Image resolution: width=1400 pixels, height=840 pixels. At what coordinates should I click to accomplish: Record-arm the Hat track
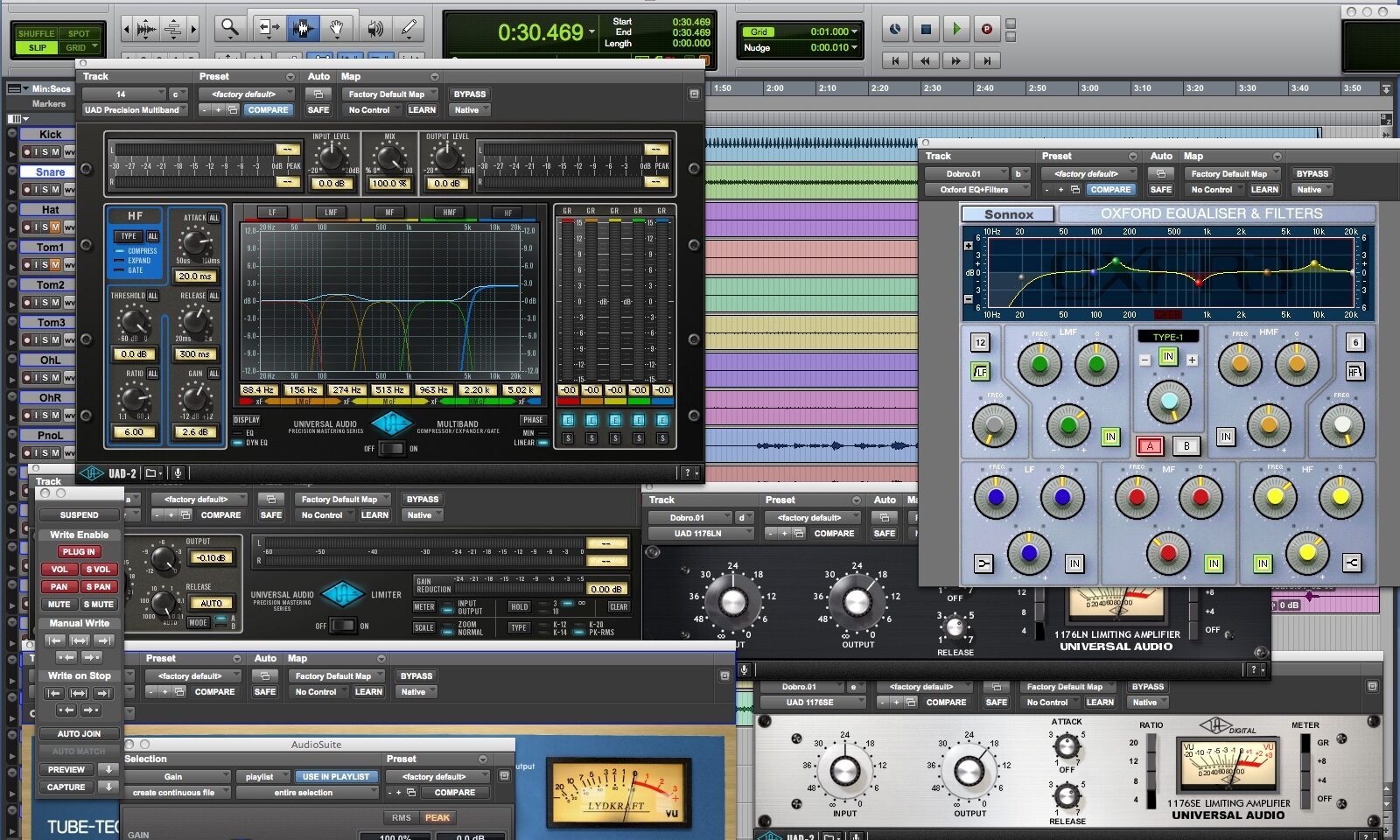(x=27, y=227)
